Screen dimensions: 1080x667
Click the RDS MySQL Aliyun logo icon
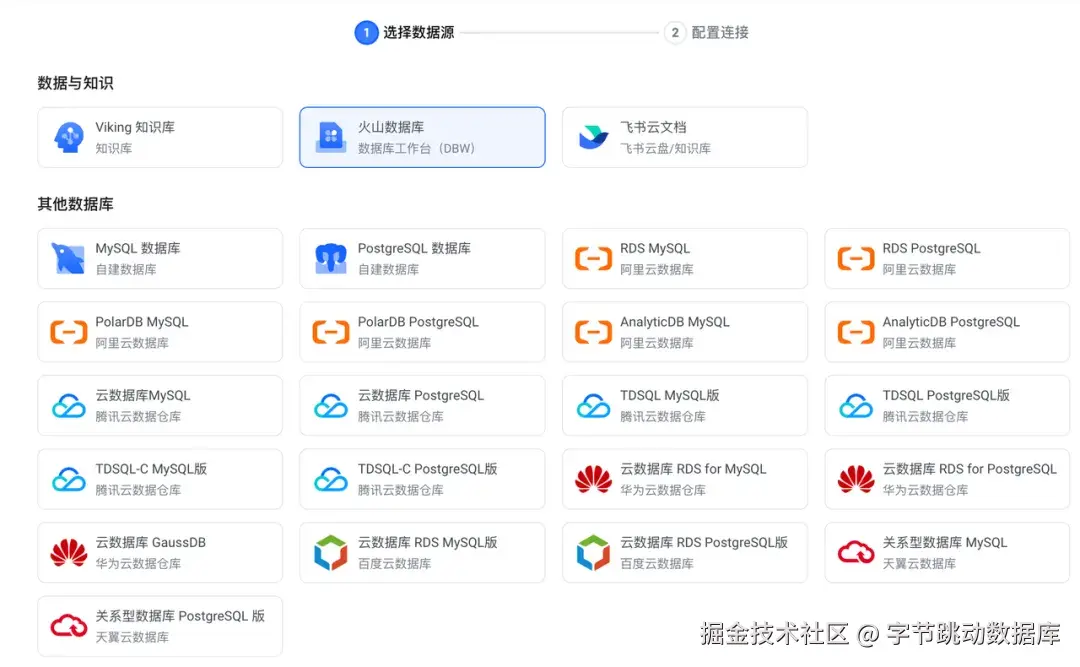coord(593,259)
